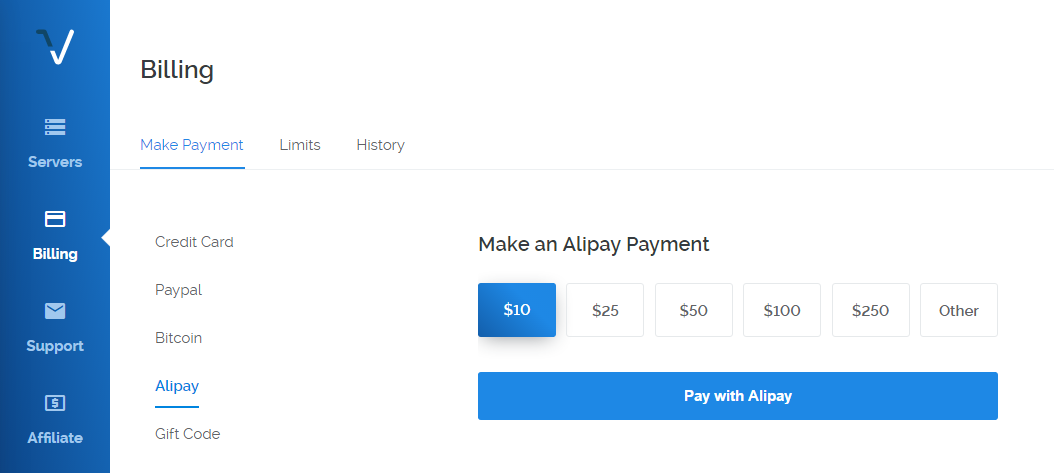The width and height of the screenshot is (1054, 473).
Task: Switch to the Bitcoin payment method
Action: [178, 338]
